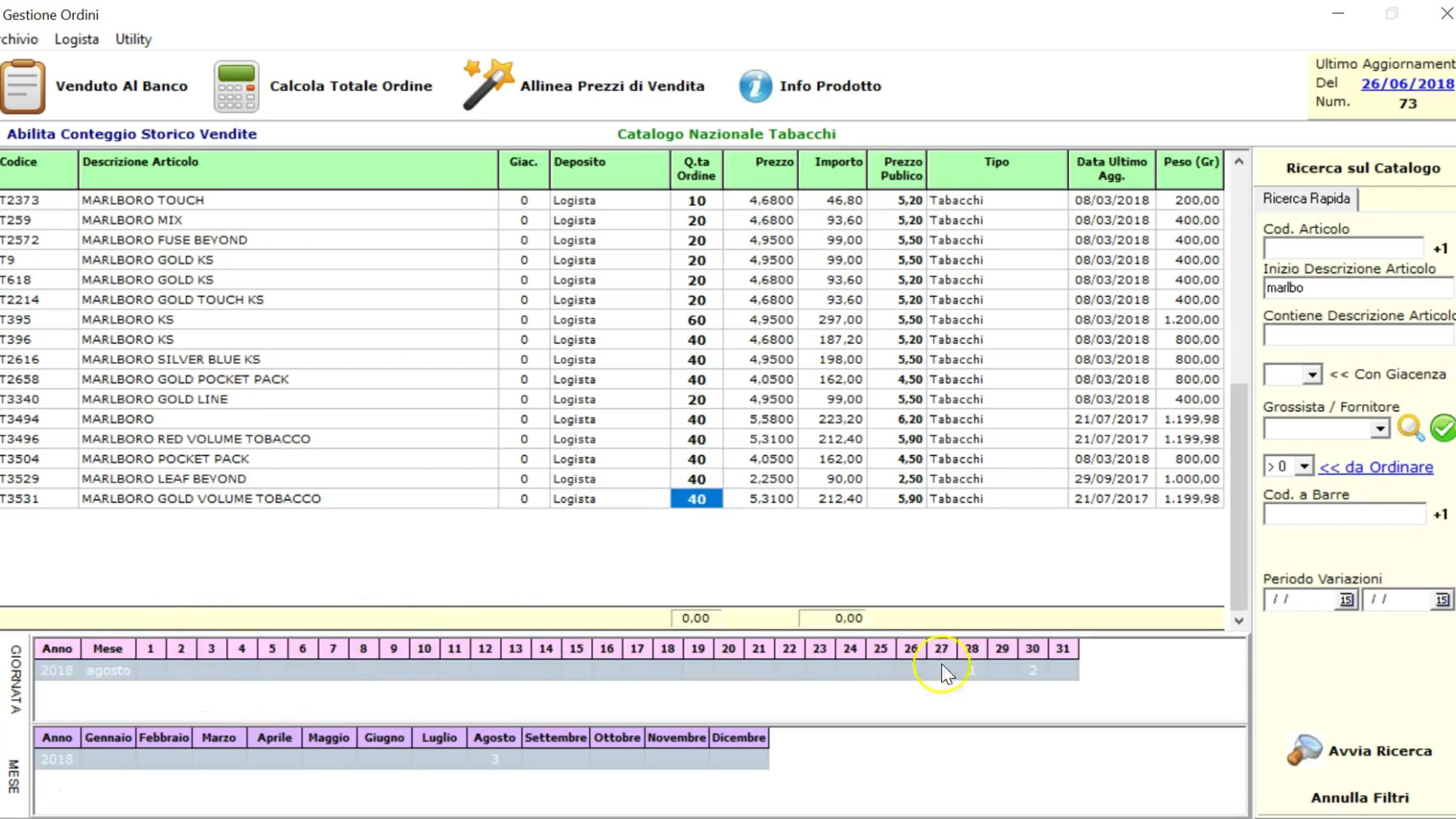Select MARLBORO SILVER BLUE KS description

[171, 359]
